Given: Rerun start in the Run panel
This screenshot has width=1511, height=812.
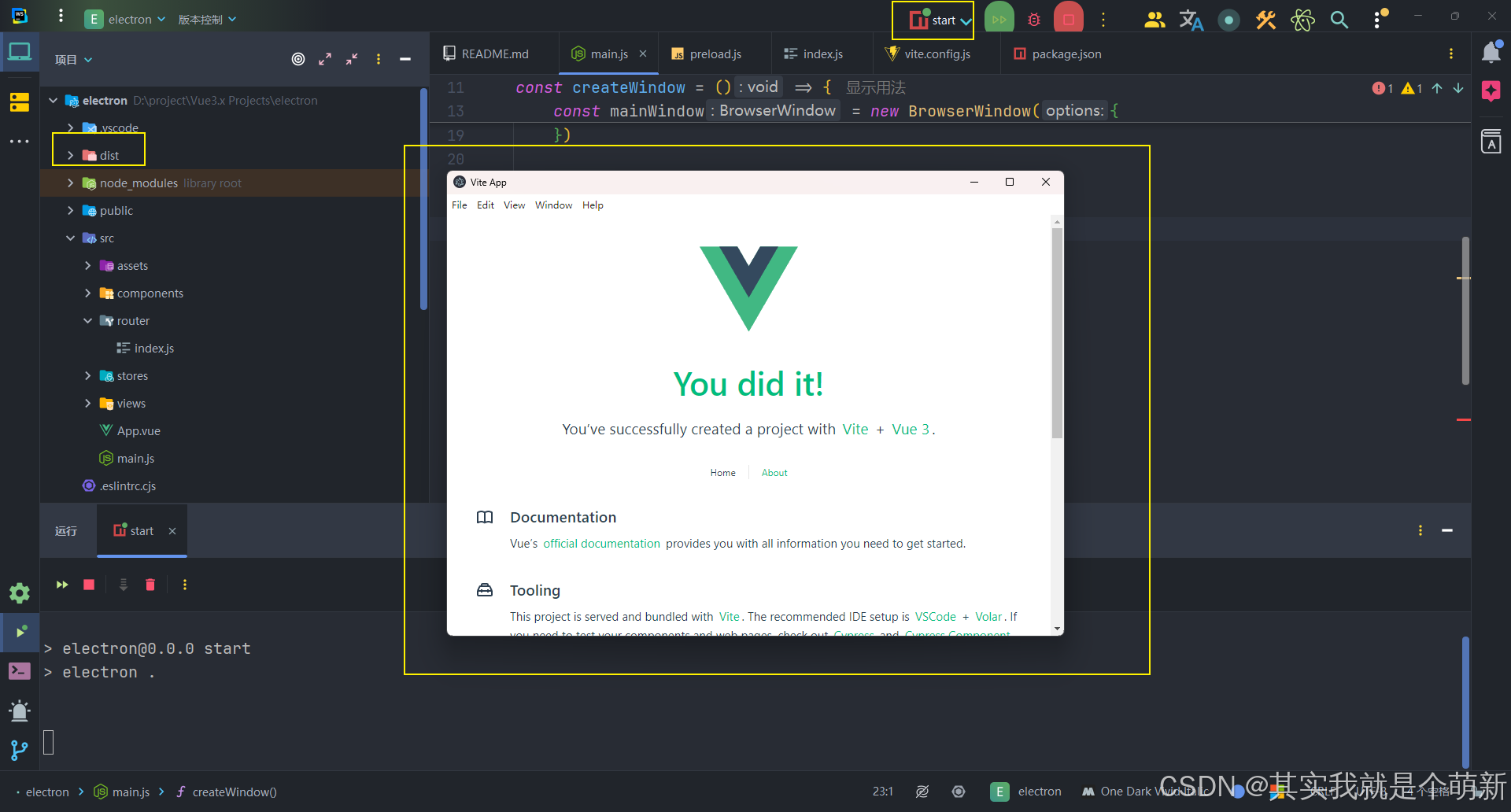Looking at the screenshot, I should click(x=62, y=585).
